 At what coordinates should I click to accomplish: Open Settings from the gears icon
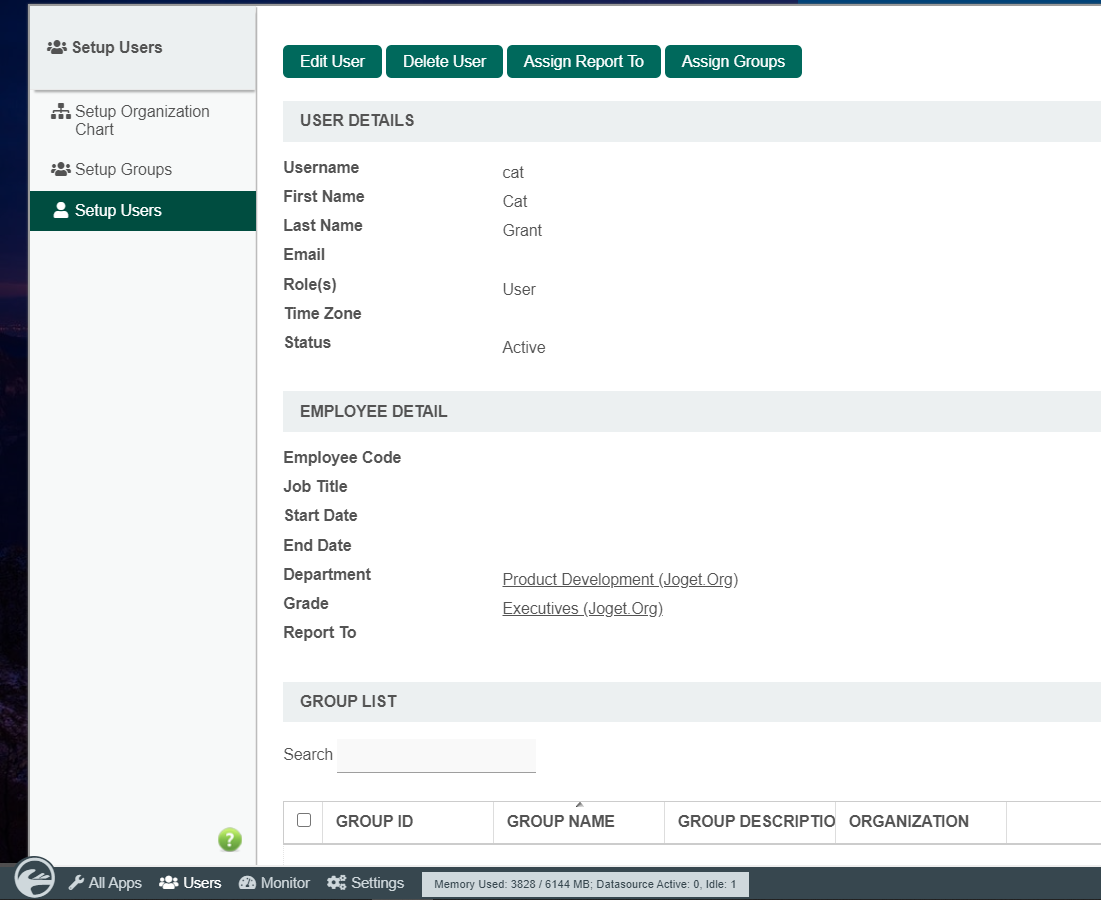pos(366,883)
